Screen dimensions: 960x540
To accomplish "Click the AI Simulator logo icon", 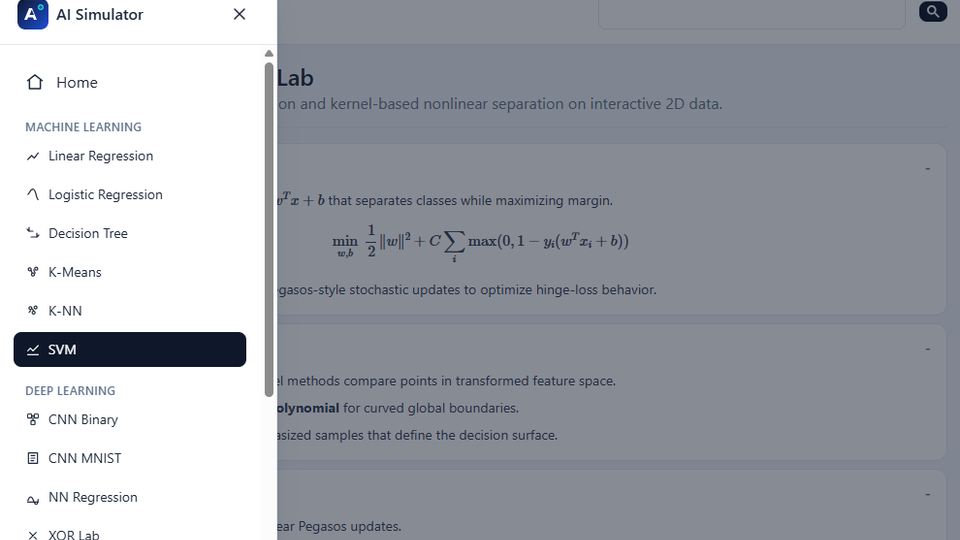I will click(x=32, y=15).
